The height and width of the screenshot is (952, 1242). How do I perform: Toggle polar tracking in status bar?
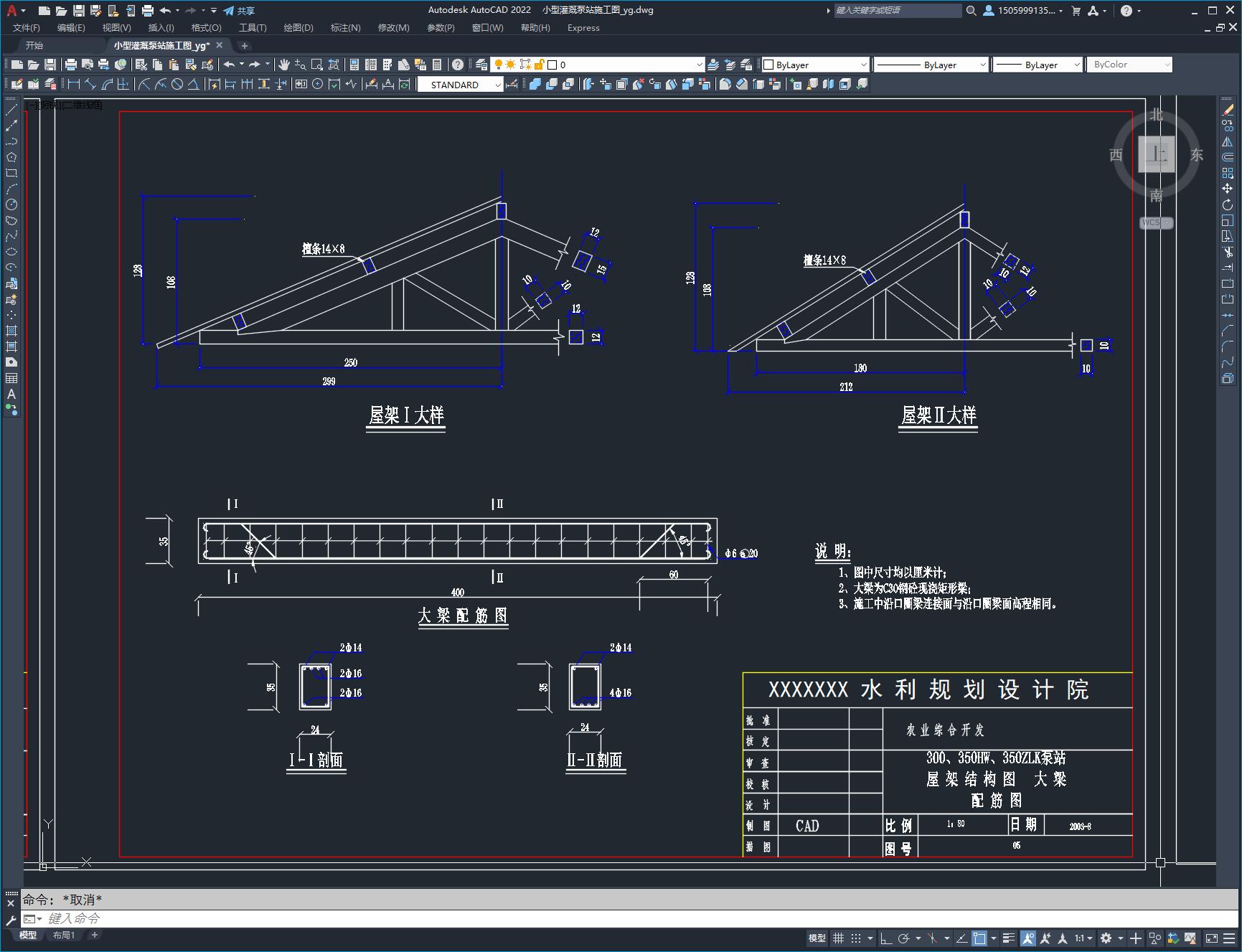[x=904, y=938]
